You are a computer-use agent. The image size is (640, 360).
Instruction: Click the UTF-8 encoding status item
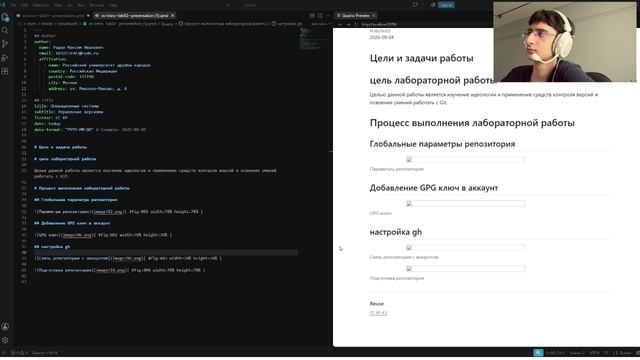594,353
